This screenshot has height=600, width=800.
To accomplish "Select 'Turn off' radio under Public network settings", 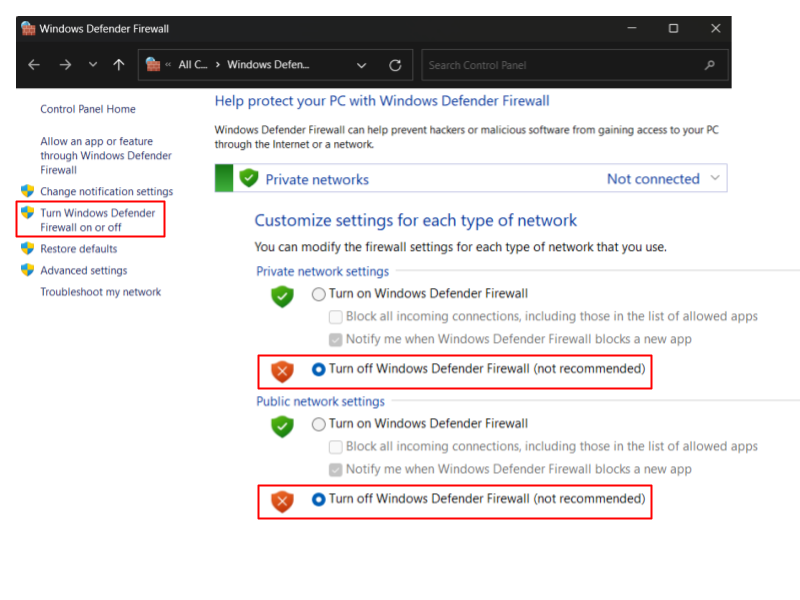I will tap(318, 499).
